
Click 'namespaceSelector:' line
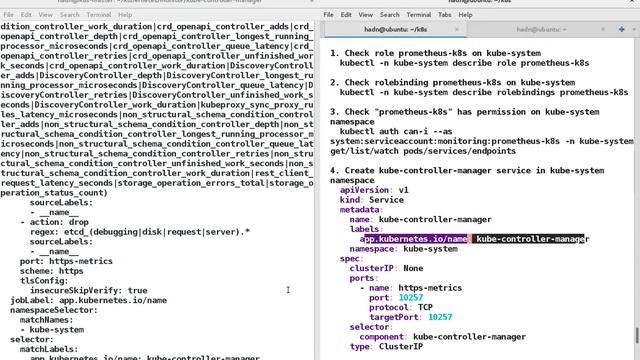tap(54, 310)
